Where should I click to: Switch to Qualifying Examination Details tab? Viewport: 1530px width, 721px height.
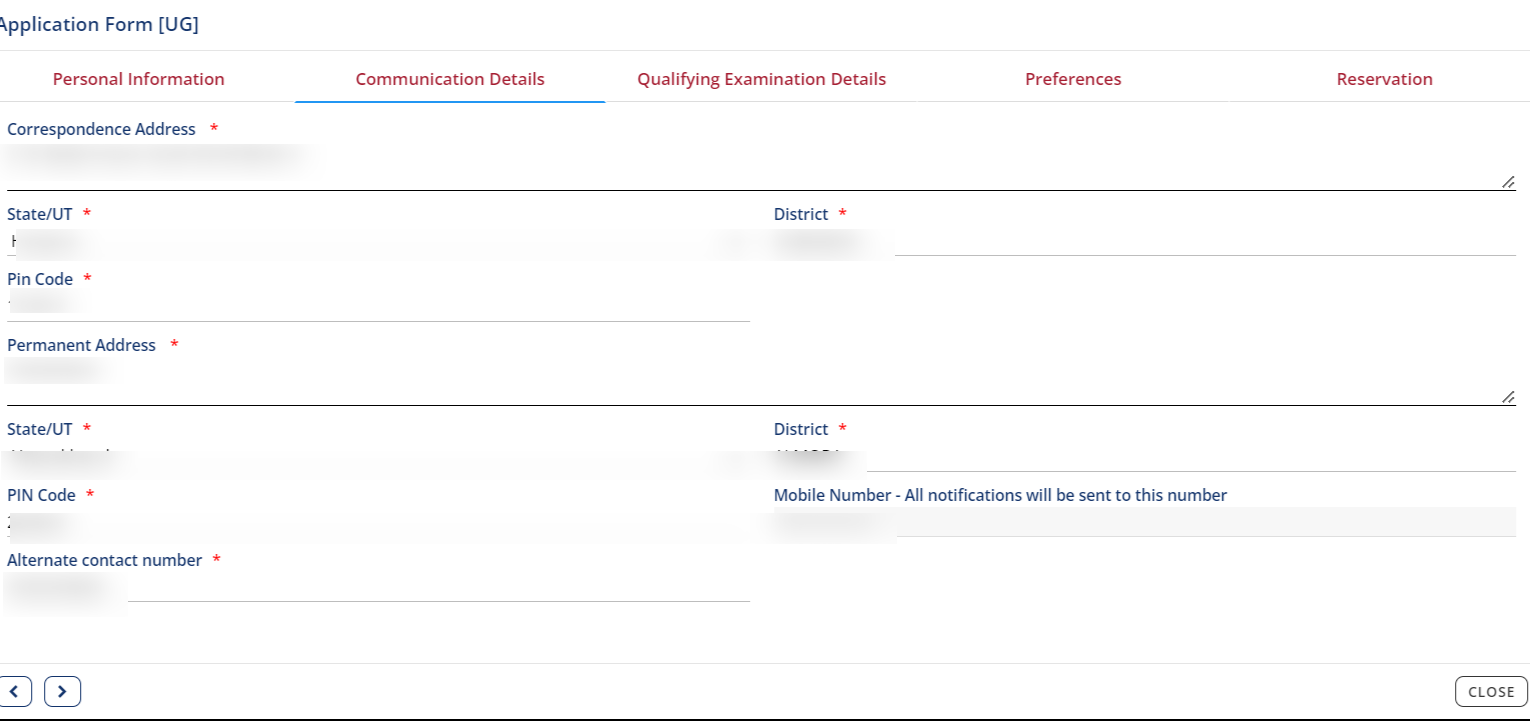point(761,79)
